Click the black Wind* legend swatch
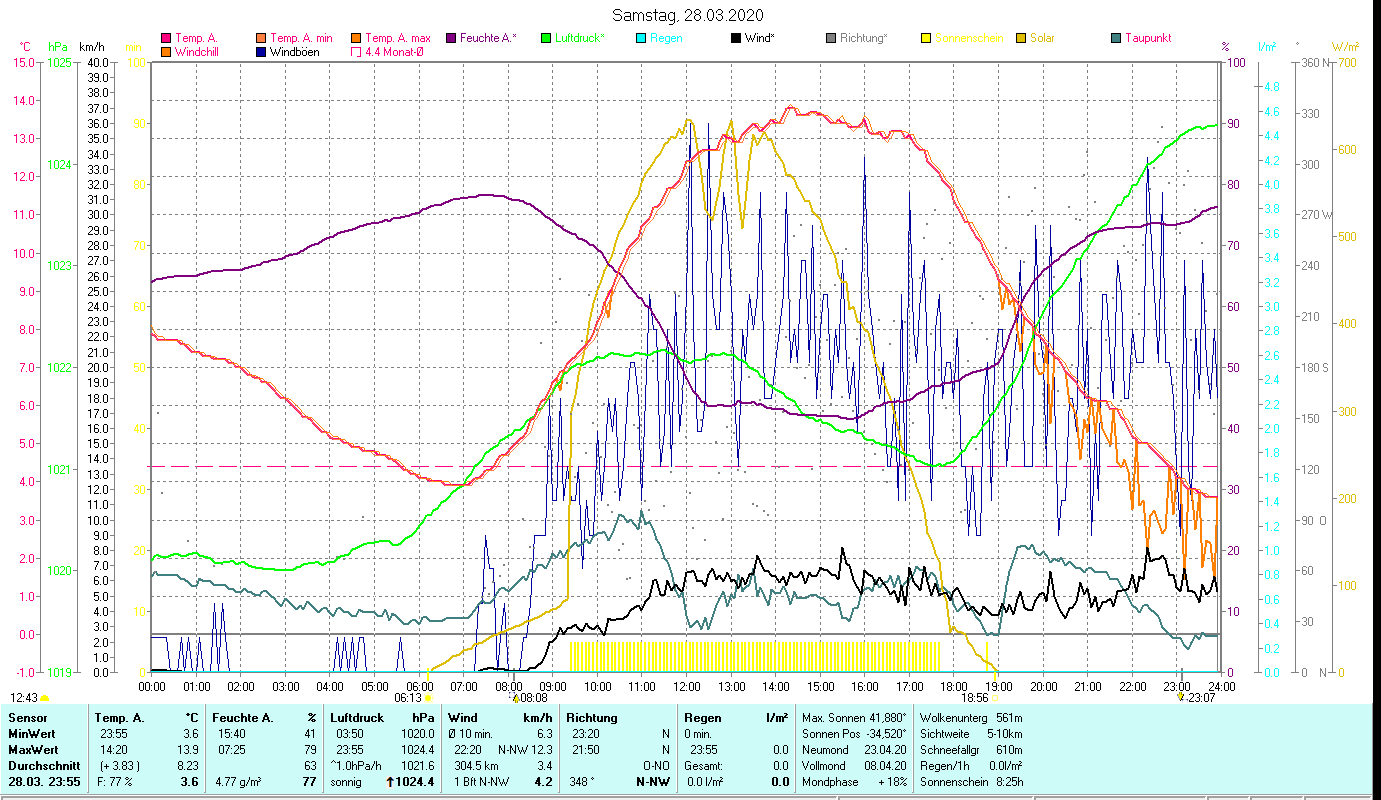 [x=736, y=39]
